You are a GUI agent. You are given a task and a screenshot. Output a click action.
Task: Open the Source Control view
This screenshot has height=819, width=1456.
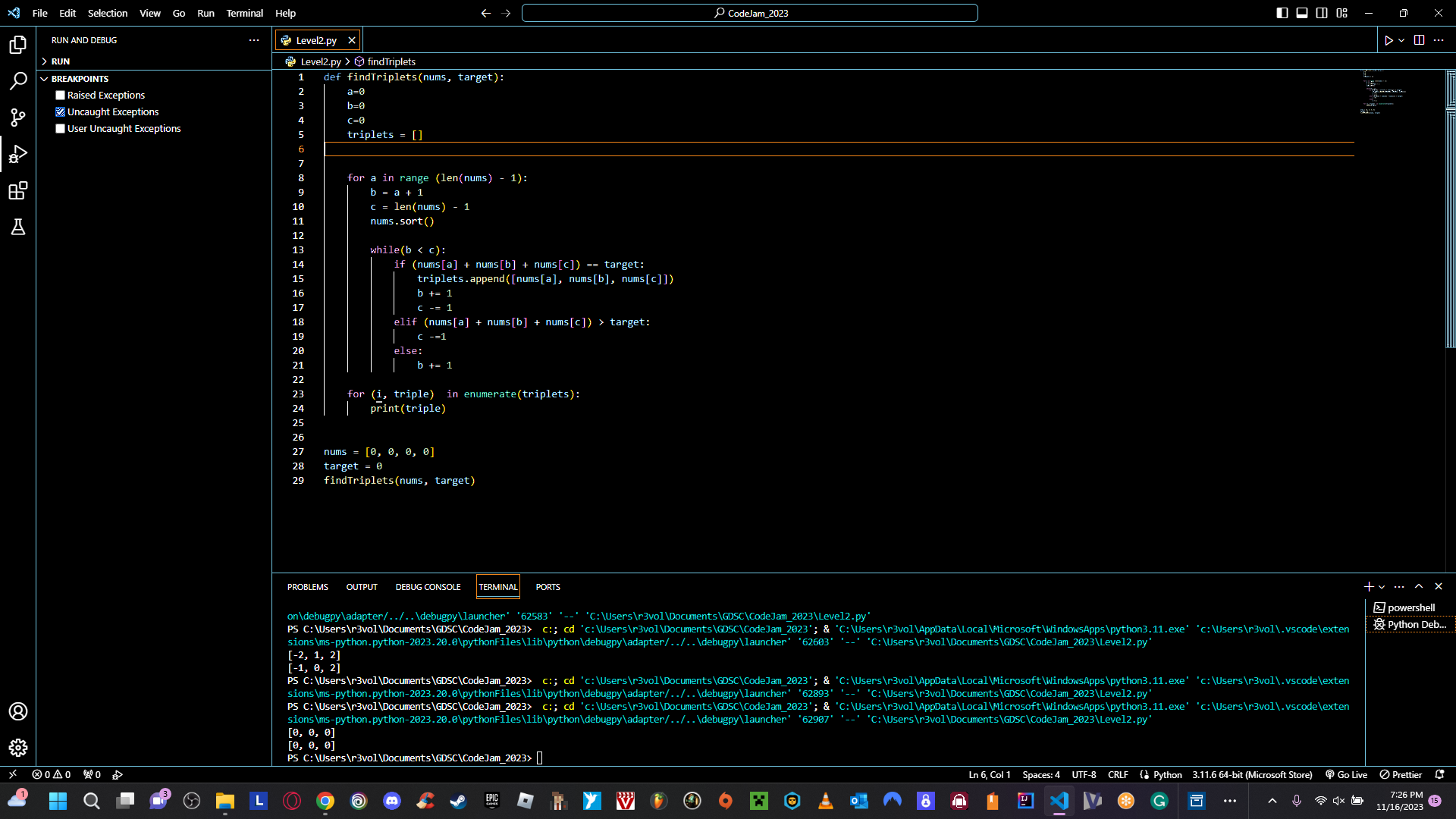(x=18, y=118)
